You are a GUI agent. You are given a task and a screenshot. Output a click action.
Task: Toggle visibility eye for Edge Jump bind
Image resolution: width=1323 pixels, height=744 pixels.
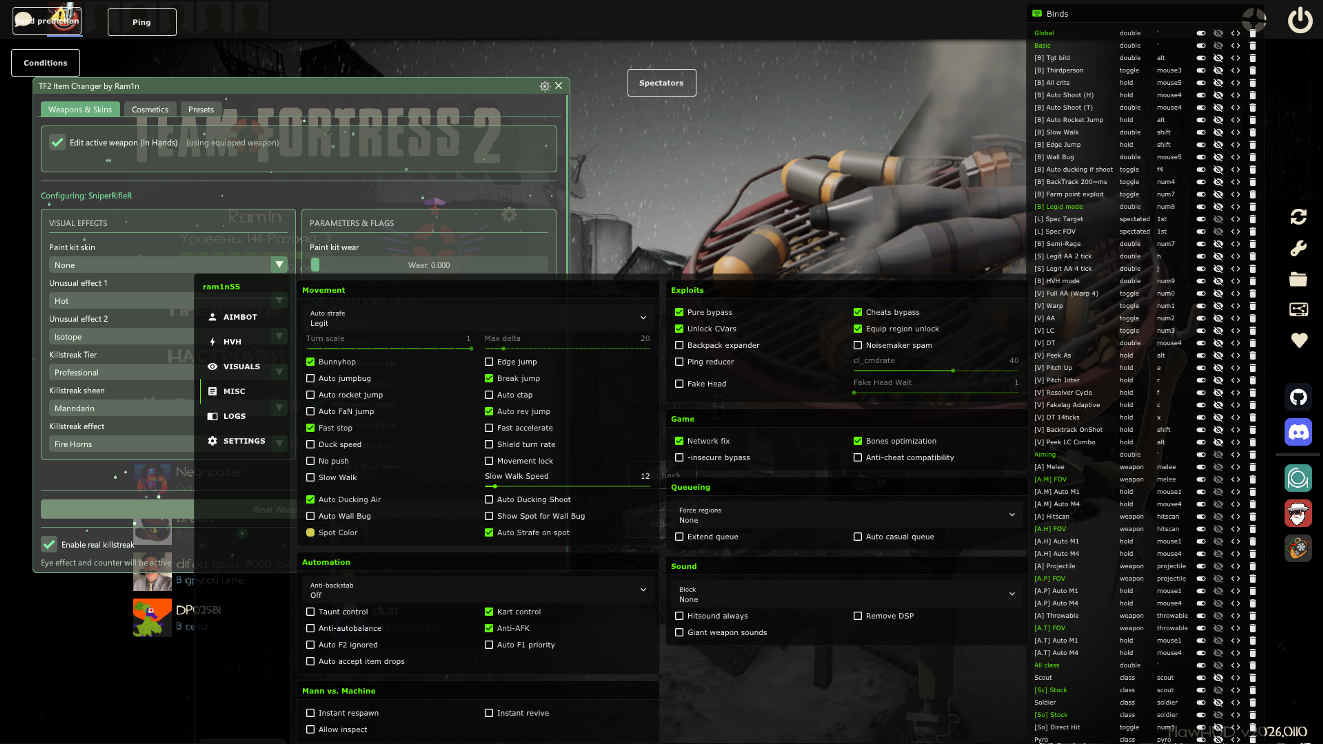pyautogui.click(x=1218, y=144)
